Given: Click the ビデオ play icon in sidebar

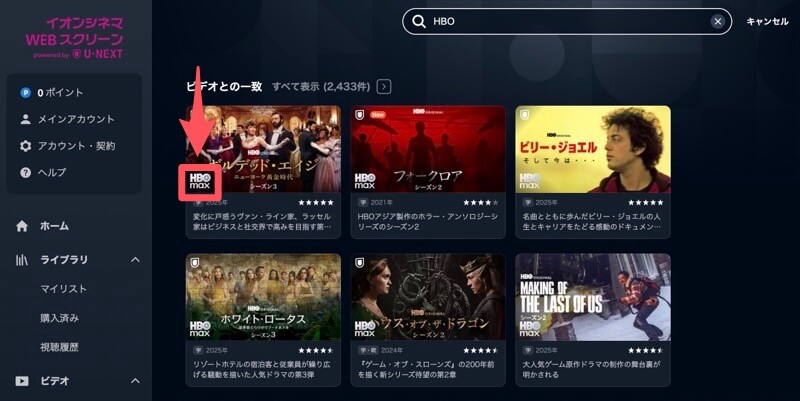Looking at the screenshot, I should tap(22, 381).
